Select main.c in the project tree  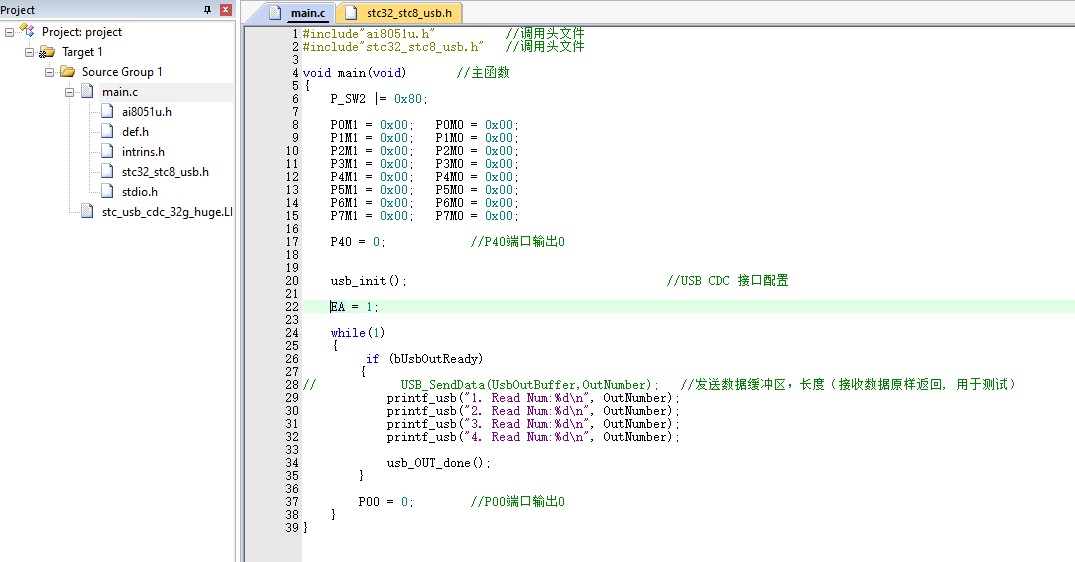(120, 91)
